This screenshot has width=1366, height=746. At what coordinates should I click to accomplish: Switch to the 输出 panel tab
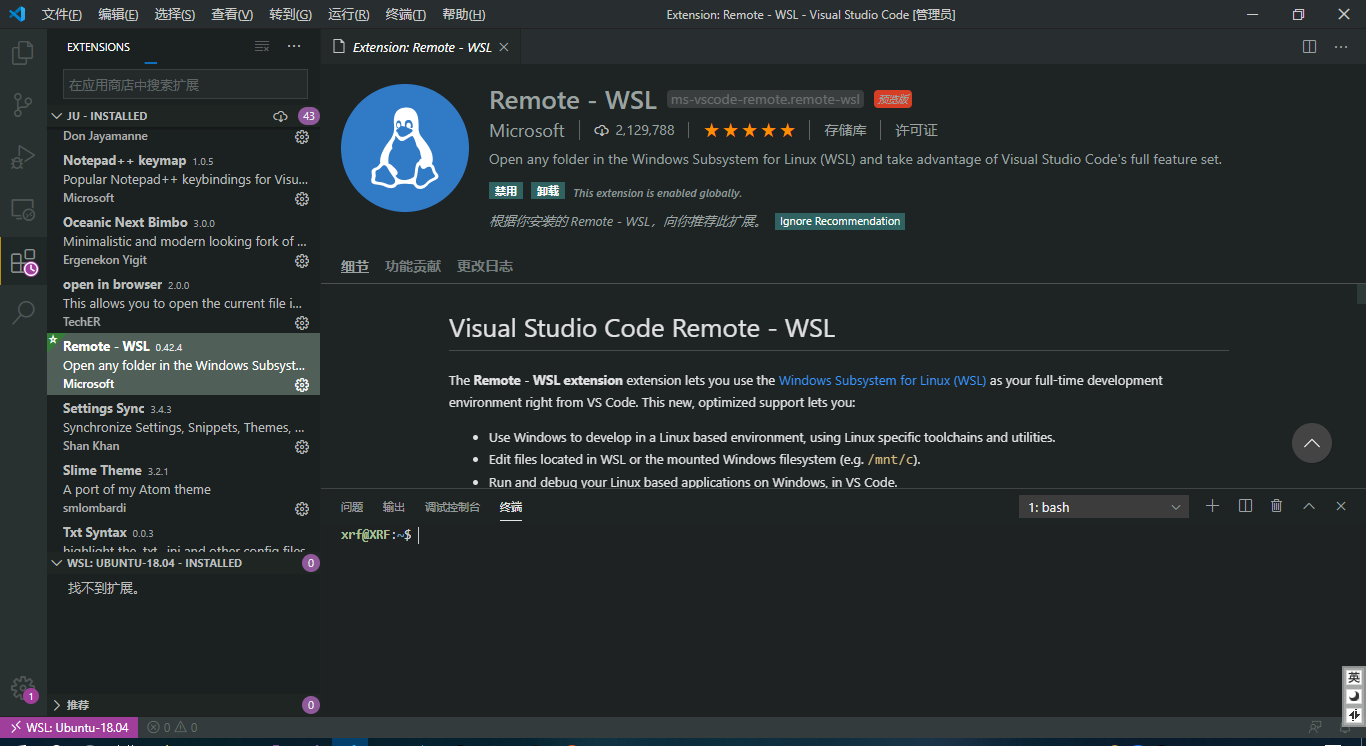pyautogui.click(x=394, y=507)
